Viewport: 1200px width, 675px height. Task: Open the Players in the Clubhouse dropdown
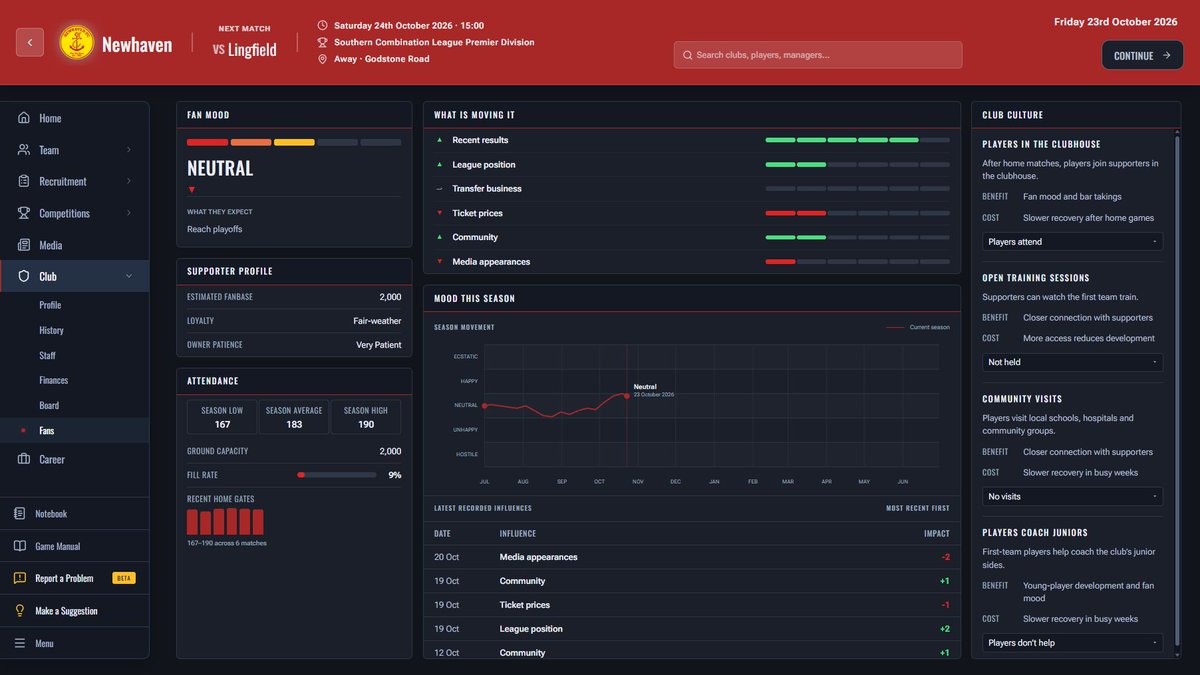tap(1073, 241)
